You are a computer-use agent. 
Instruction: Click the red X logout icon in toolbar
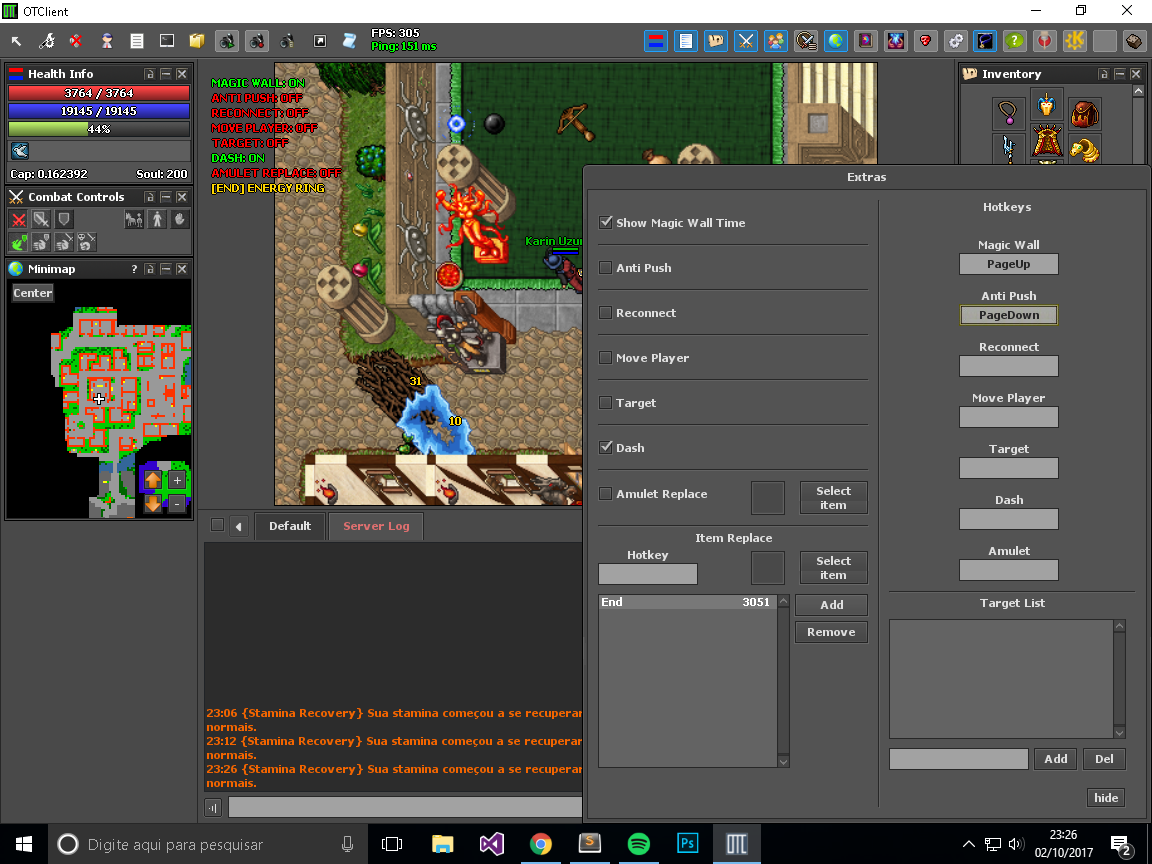click(76, 41)
